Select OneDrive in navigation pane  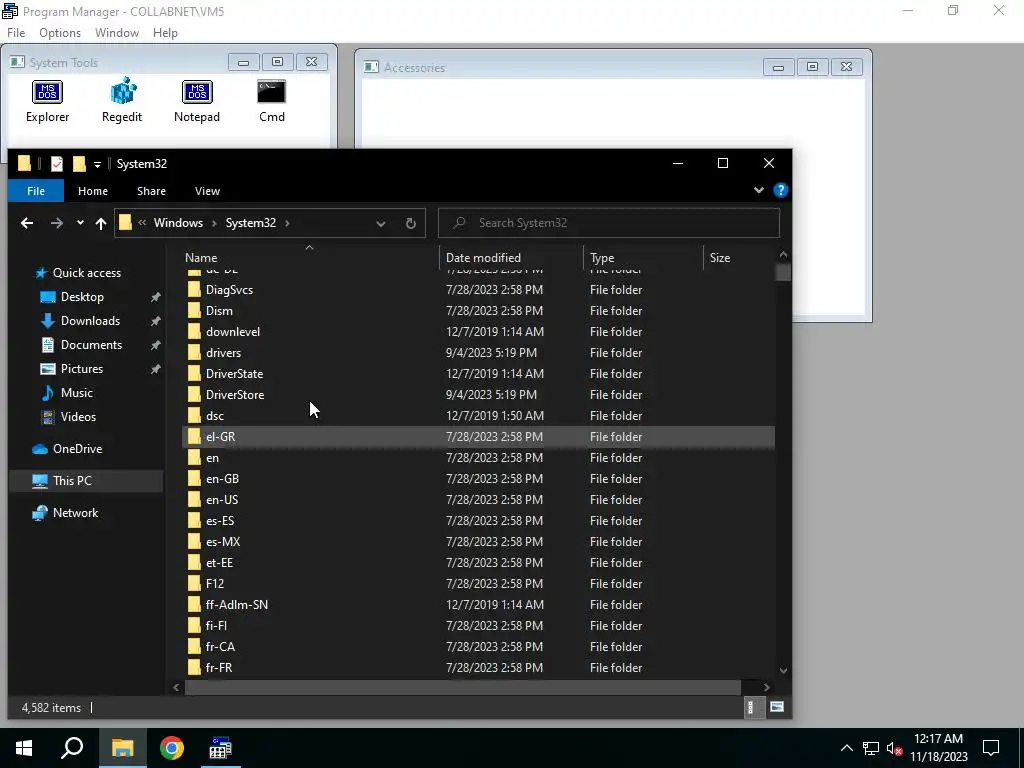pyautogui.click(x=77, y=449)
